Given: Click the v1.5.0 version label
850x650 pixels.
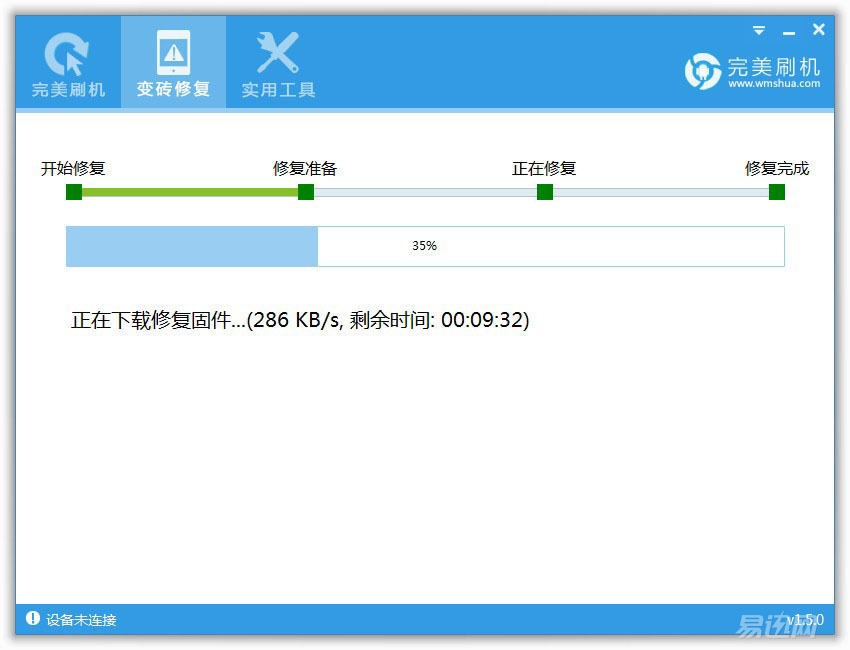Looking at the screenshot, I should pos(806,619).
